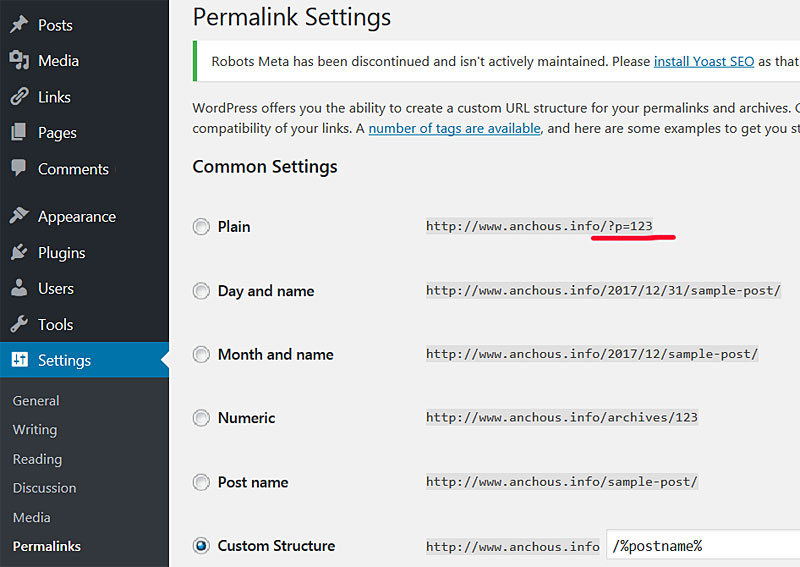Click the custom structure /%postname% text field
800x567 pixels.
[702, 546]
